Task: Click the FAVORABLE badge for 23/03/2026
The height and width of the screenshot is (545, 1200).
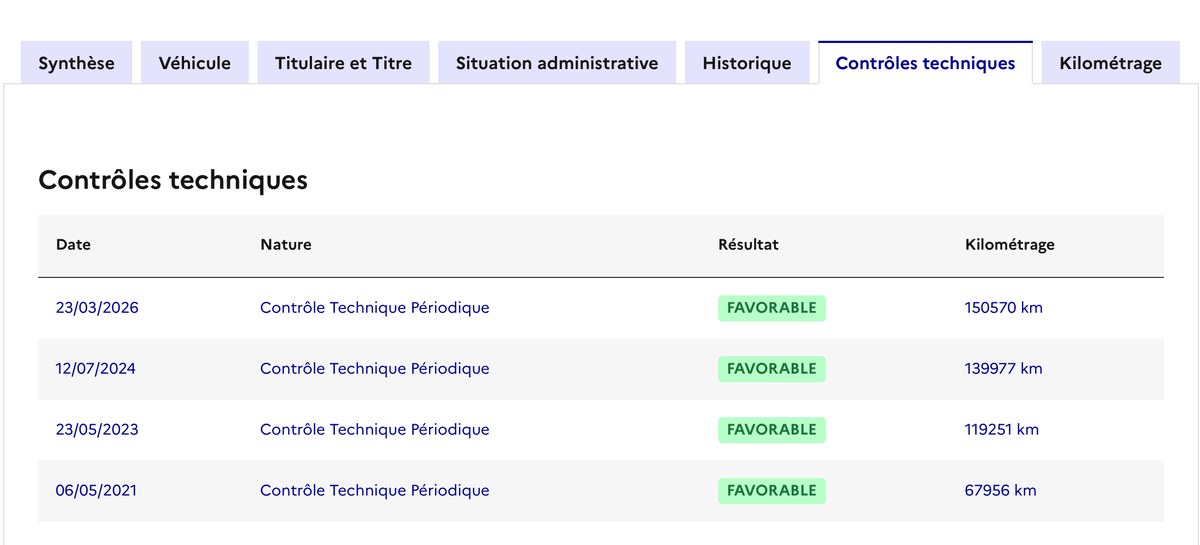Action: (x=771, y=308)
